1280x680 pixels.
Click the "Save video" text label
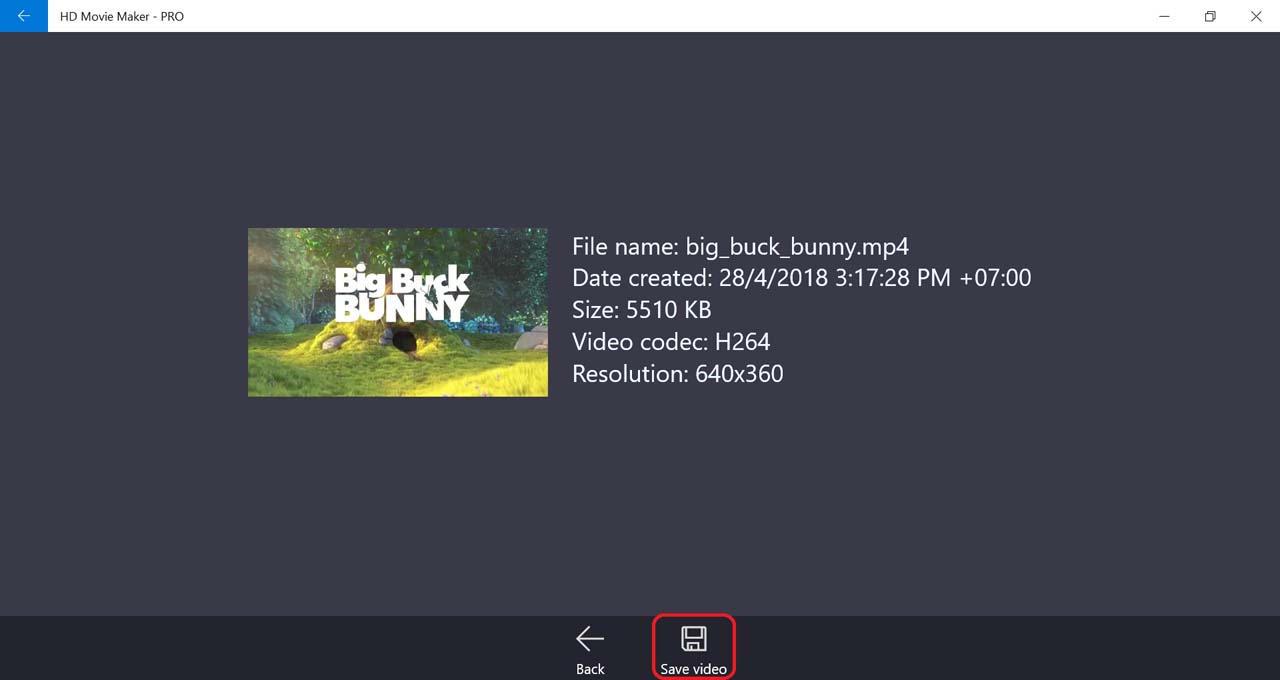point(693,669)
